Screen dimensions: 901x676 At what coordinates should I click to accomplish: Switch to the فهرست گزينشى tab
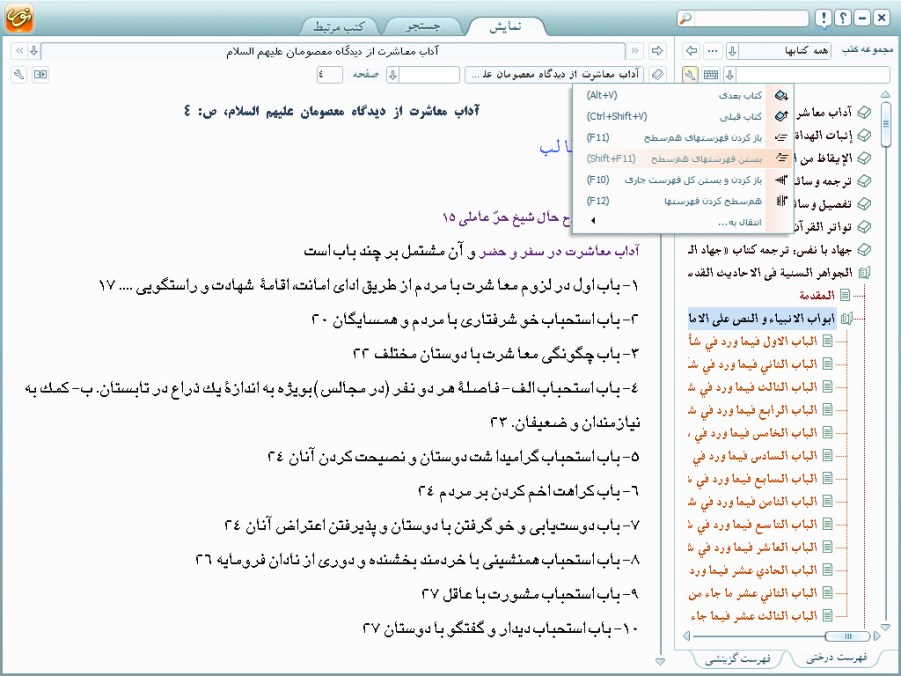738,659
